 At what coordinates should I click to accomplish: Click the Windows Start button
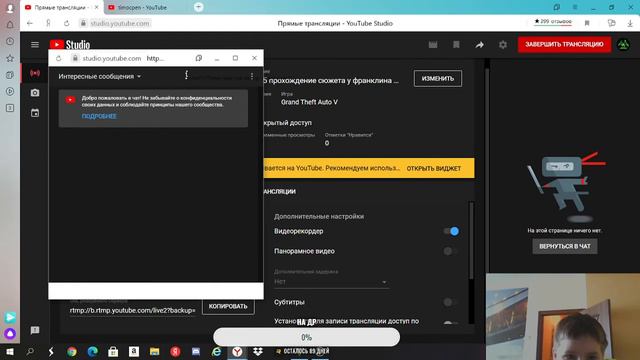coord(10,351)
